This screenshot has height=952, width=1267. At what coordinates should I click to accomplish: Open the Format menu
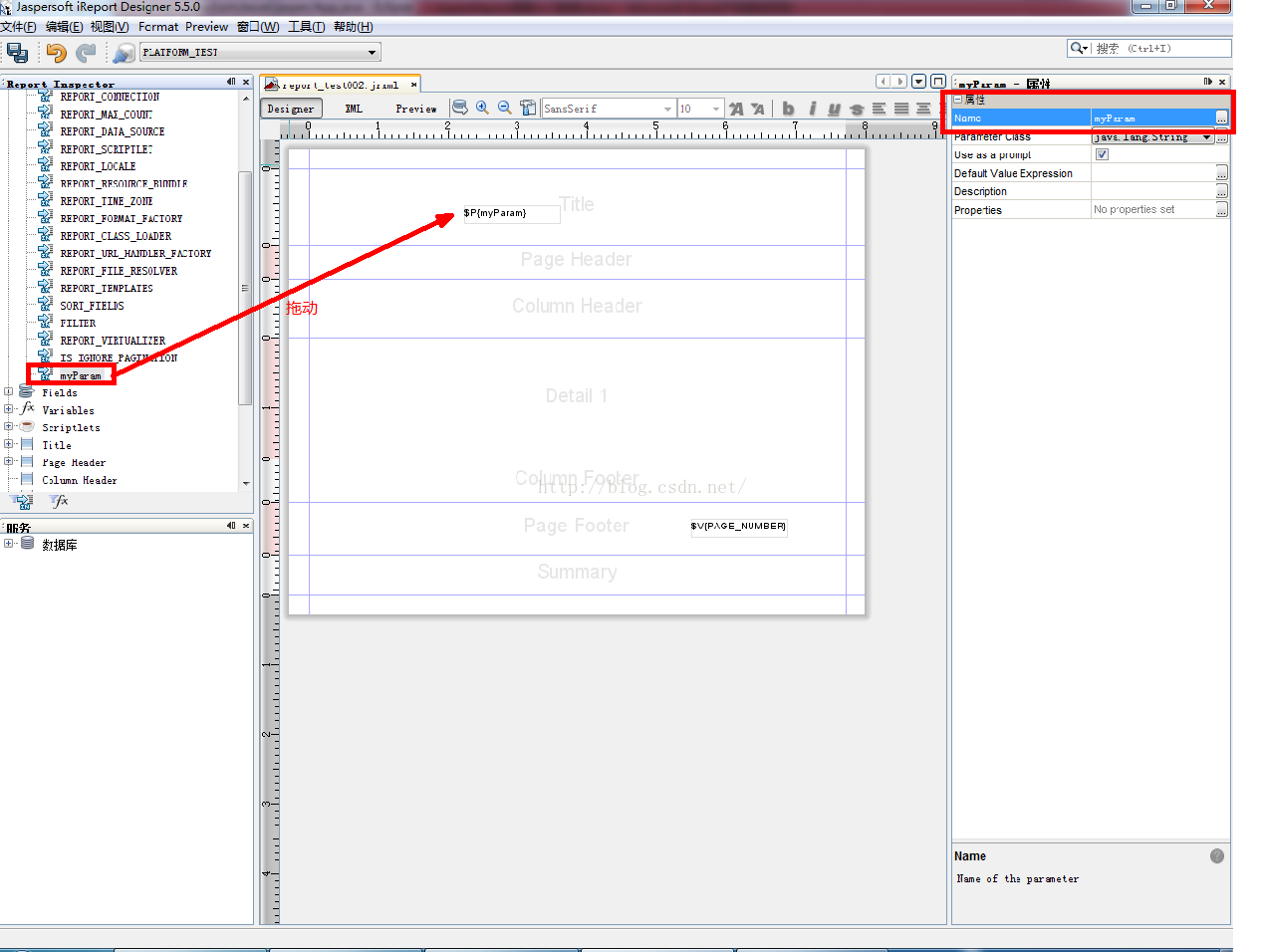tap(157, 27)
